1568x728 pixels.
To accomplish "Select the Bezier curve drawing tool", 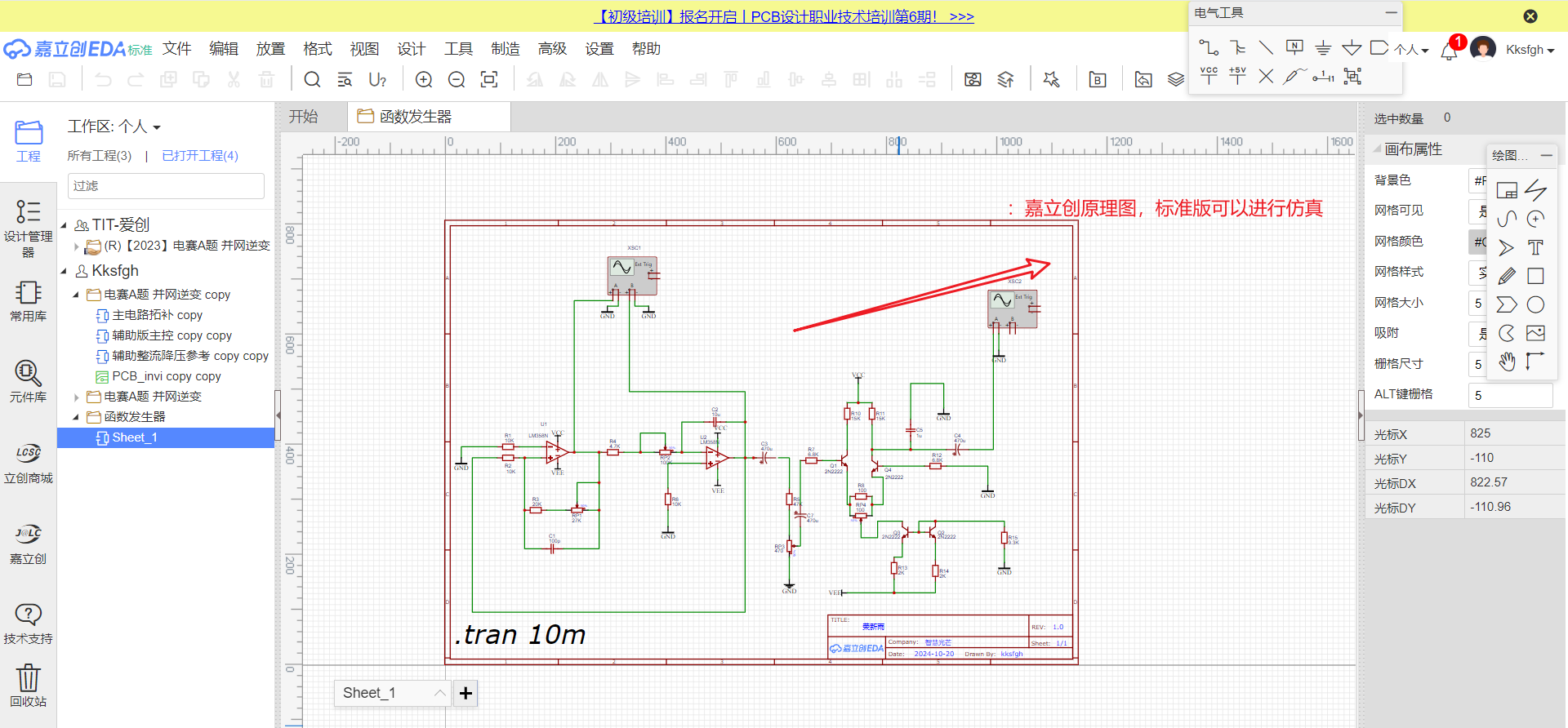I will [1507, 219].
